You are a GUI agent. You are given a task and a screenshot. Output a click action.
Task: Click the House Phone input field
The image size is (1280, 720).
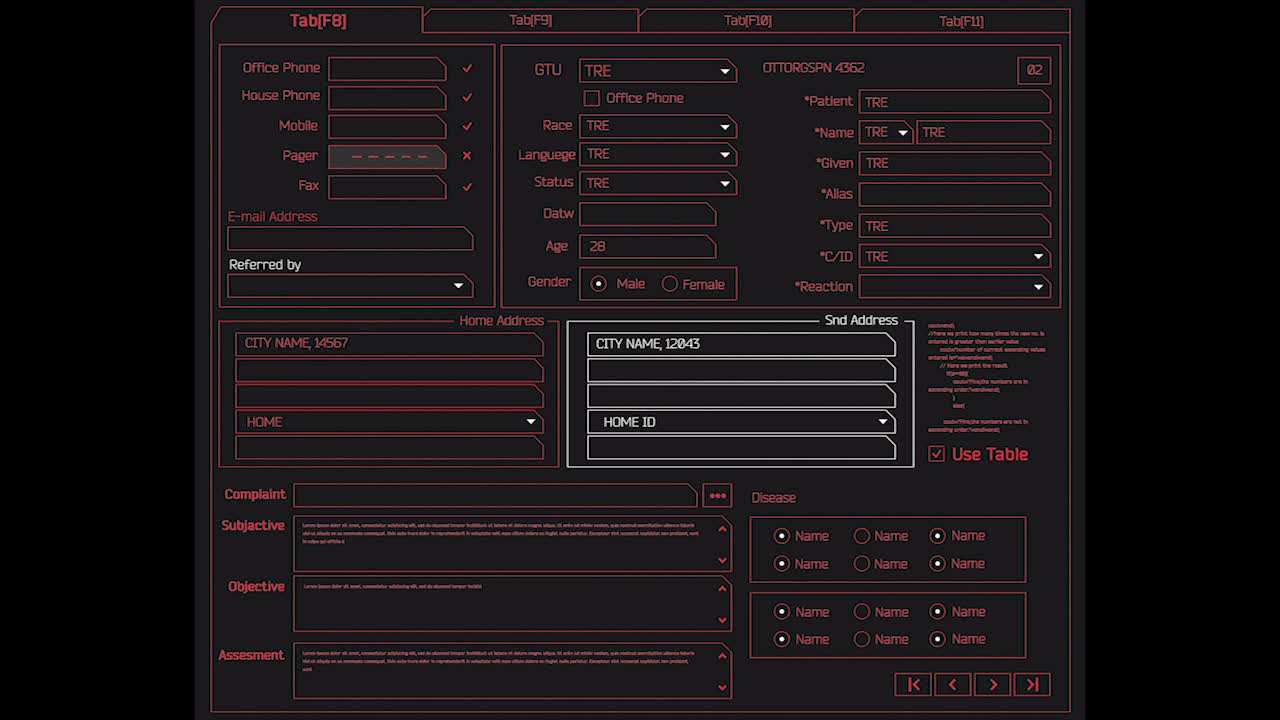click(387, 97)
